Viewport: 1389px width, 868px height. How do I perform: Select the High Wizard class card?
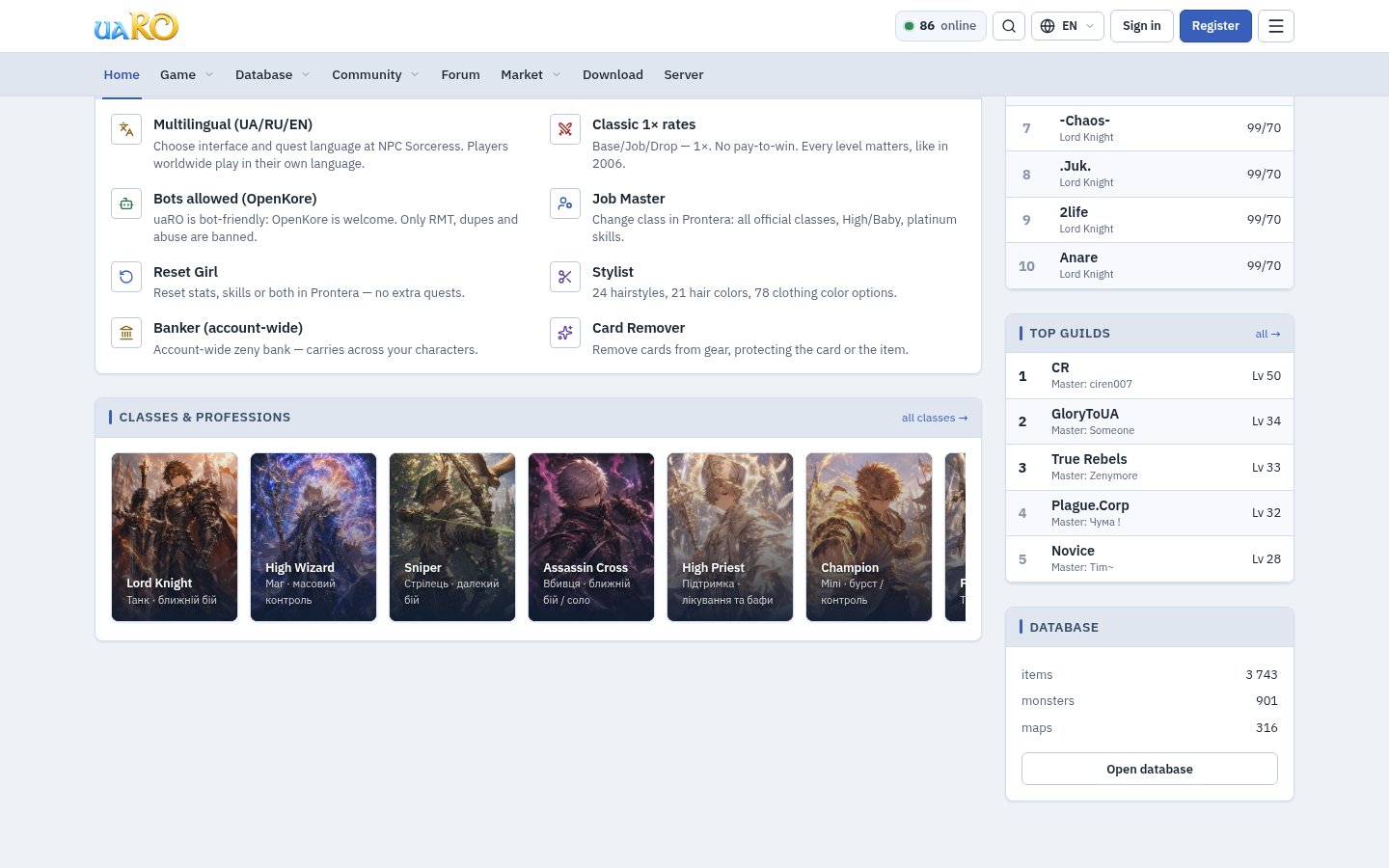click(313, 537)
